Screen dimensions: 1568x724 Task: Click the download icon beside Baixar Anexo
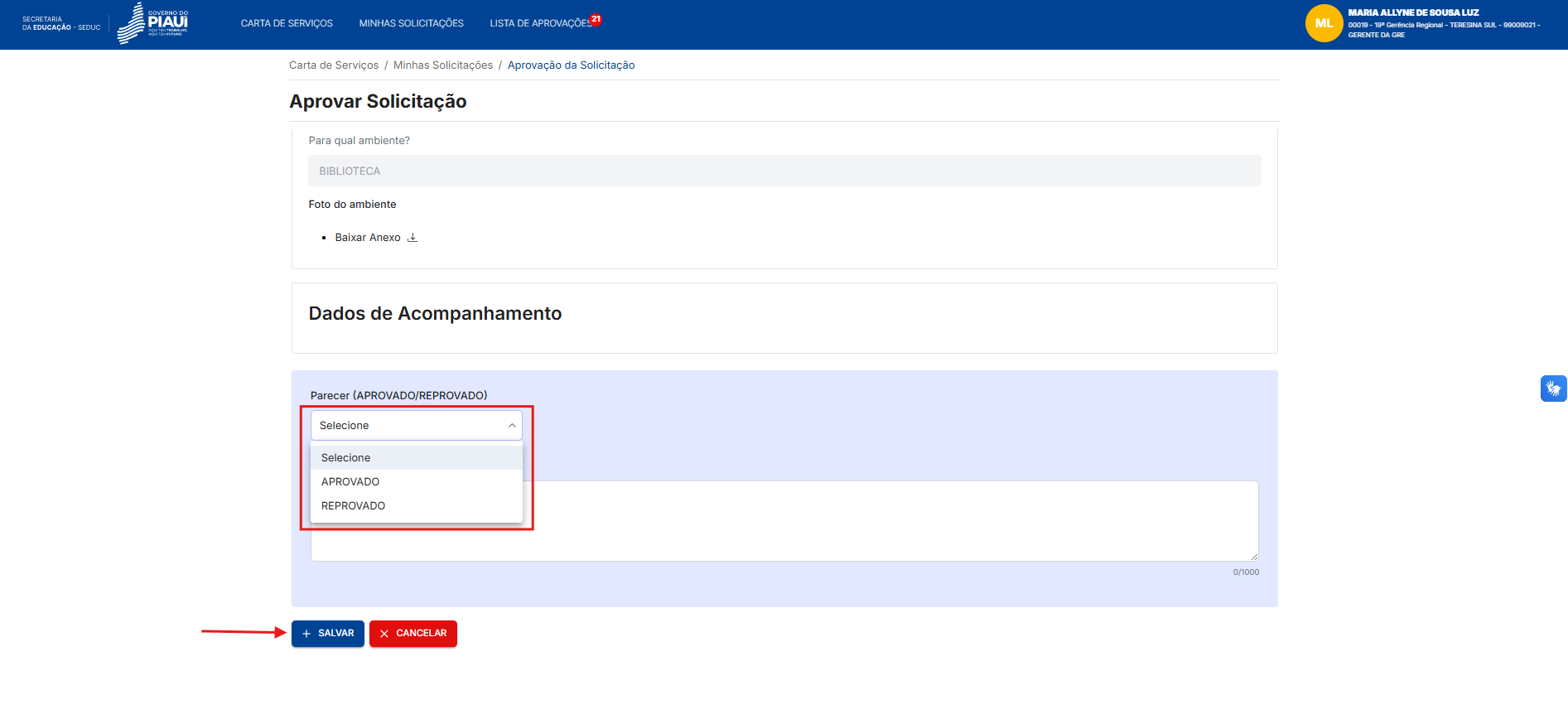tap(413, 238)
